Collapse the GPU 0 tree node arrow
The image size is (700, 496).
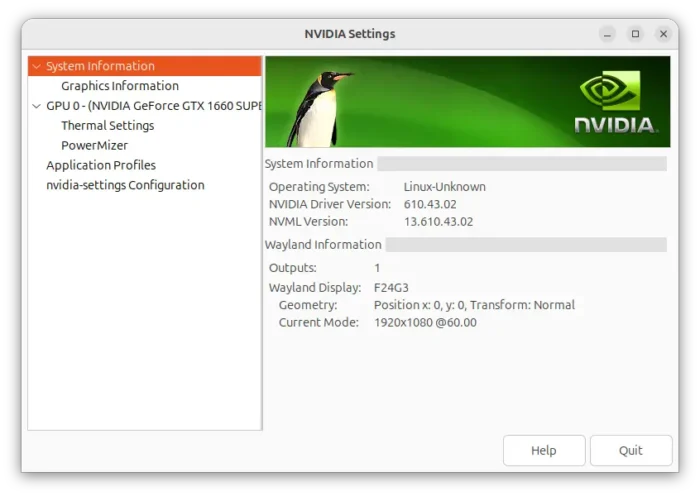coord(37,106)
